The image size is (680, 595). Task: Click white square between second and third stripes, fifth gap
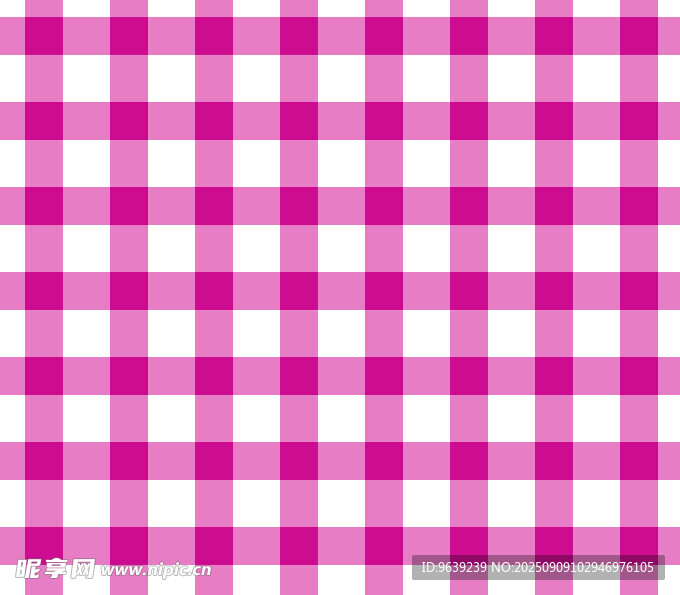coord(171,418)
